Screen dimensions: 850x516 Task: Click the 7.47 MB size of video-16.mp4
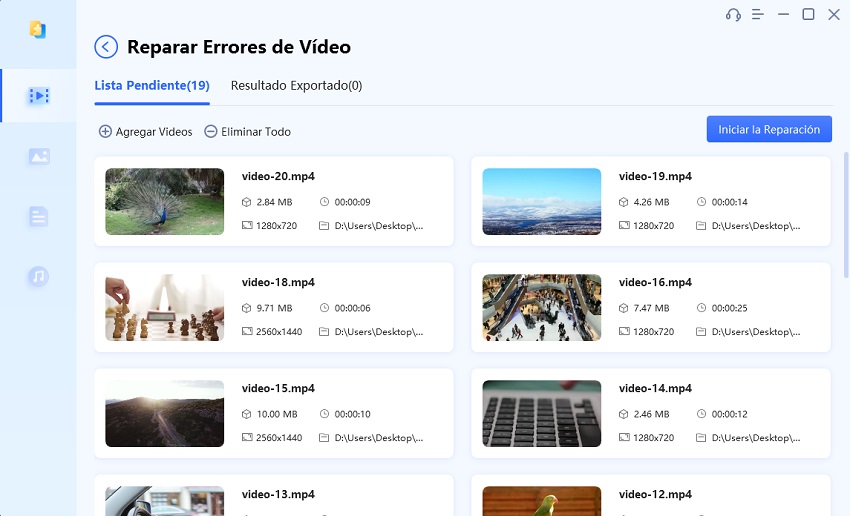click(x=652, y=308)
